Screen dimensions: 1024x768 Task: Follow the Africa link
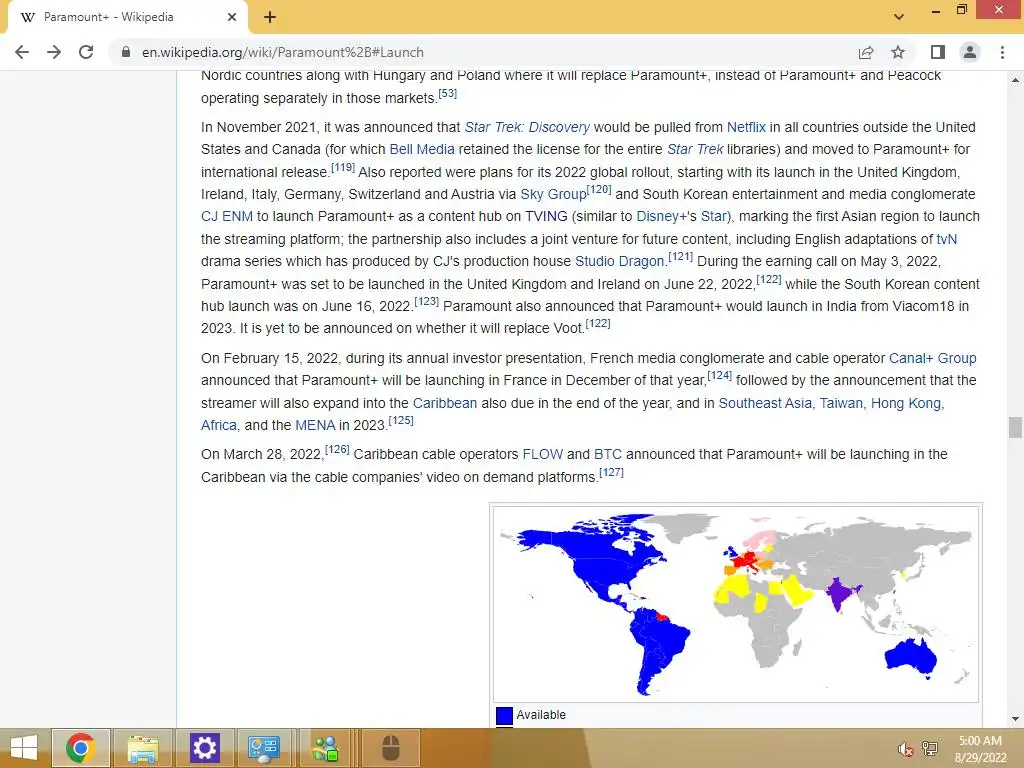pyautogui.click(x=219, y=426)
